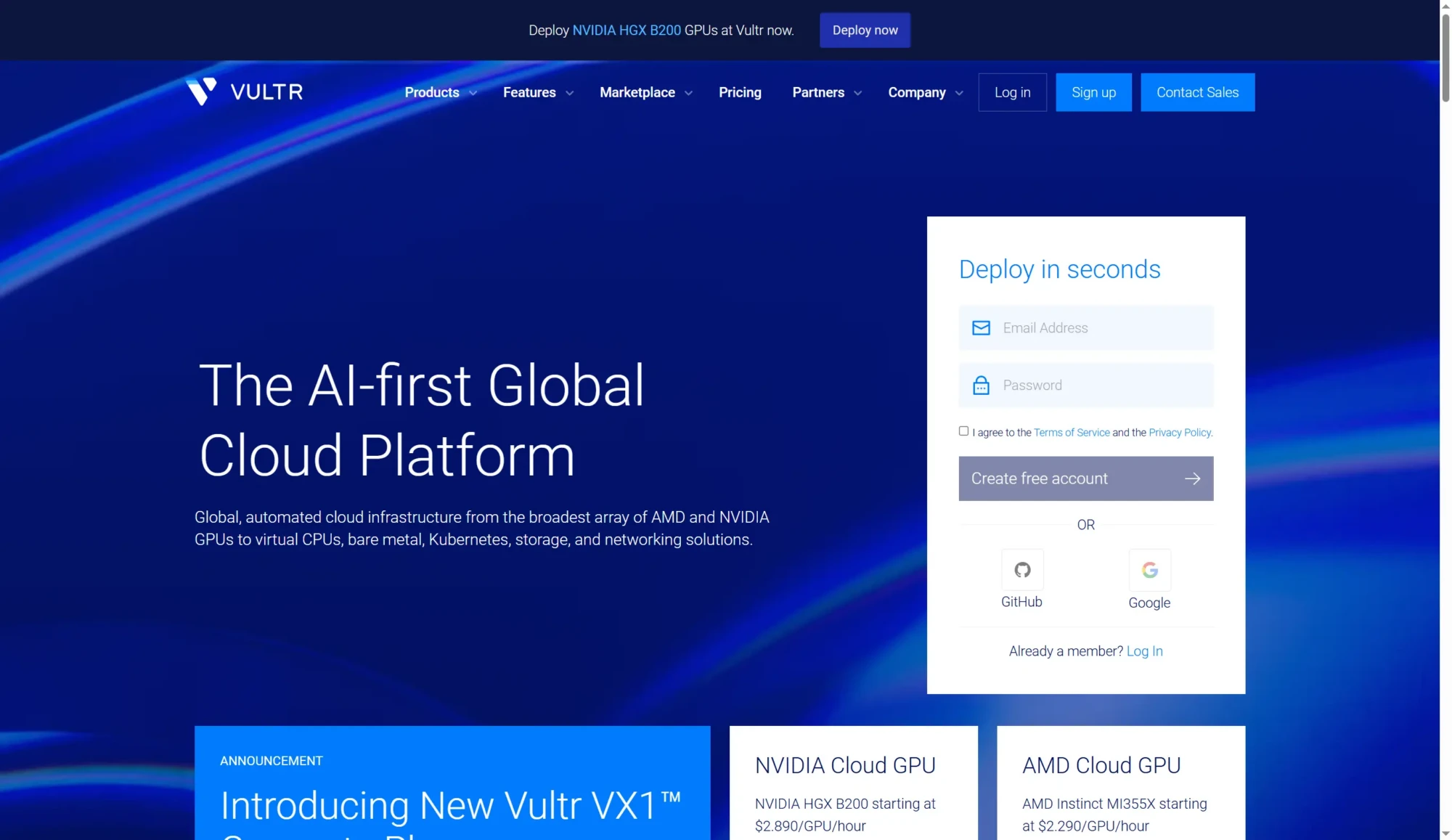Open the Terms of Service link
The width and height of the screenshot is (1452, 840).
click(x=1072, y=433)
